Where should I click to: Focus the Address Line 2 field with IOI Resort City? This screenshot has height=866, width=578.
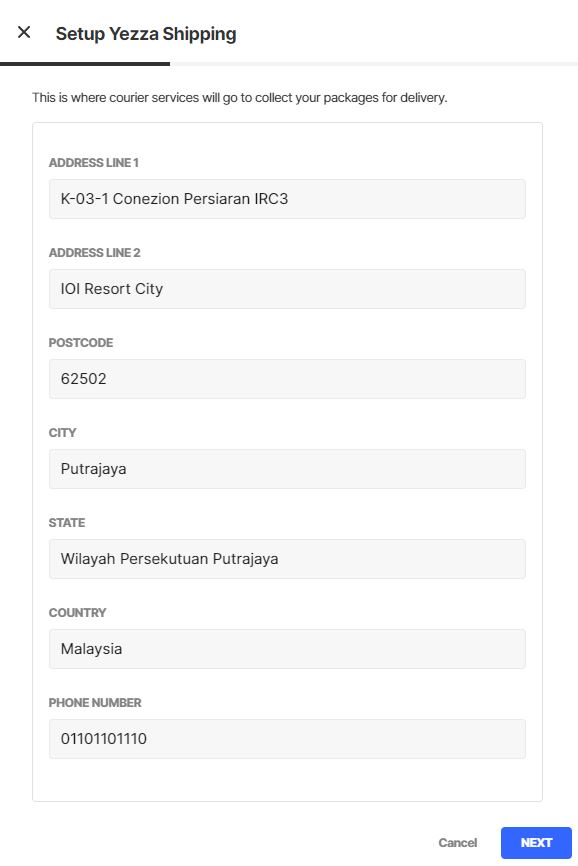pyautogui.click(x=287, y=289)
